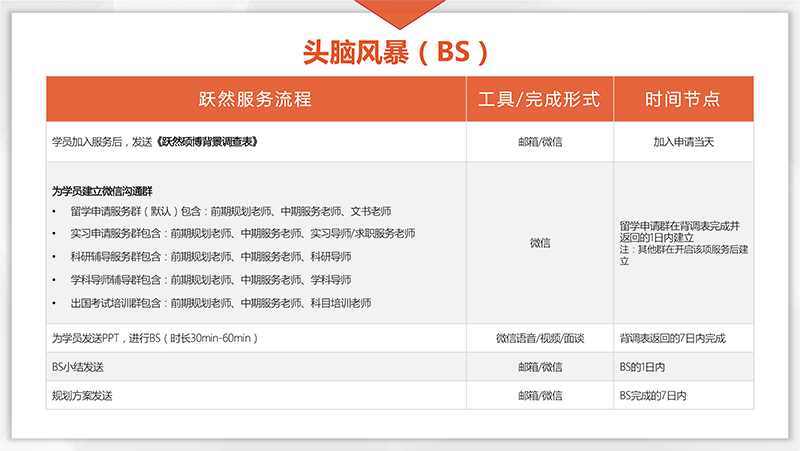The image size is (800, 451).
Task: Click the red downward arrow at top
Action: pyautogui.click(x=400, y=12)
